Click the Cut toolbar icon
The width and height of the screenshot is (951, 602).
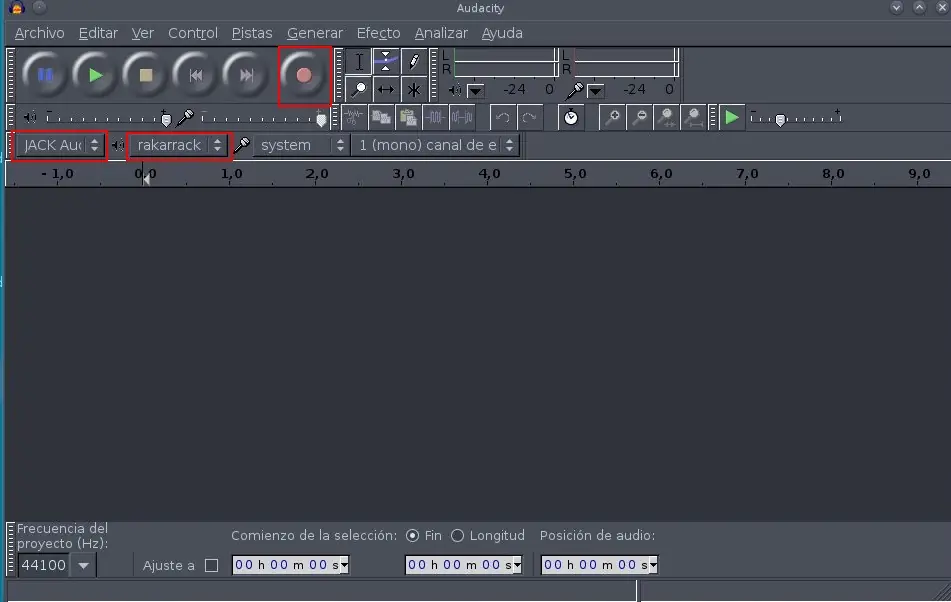point(354,118)
